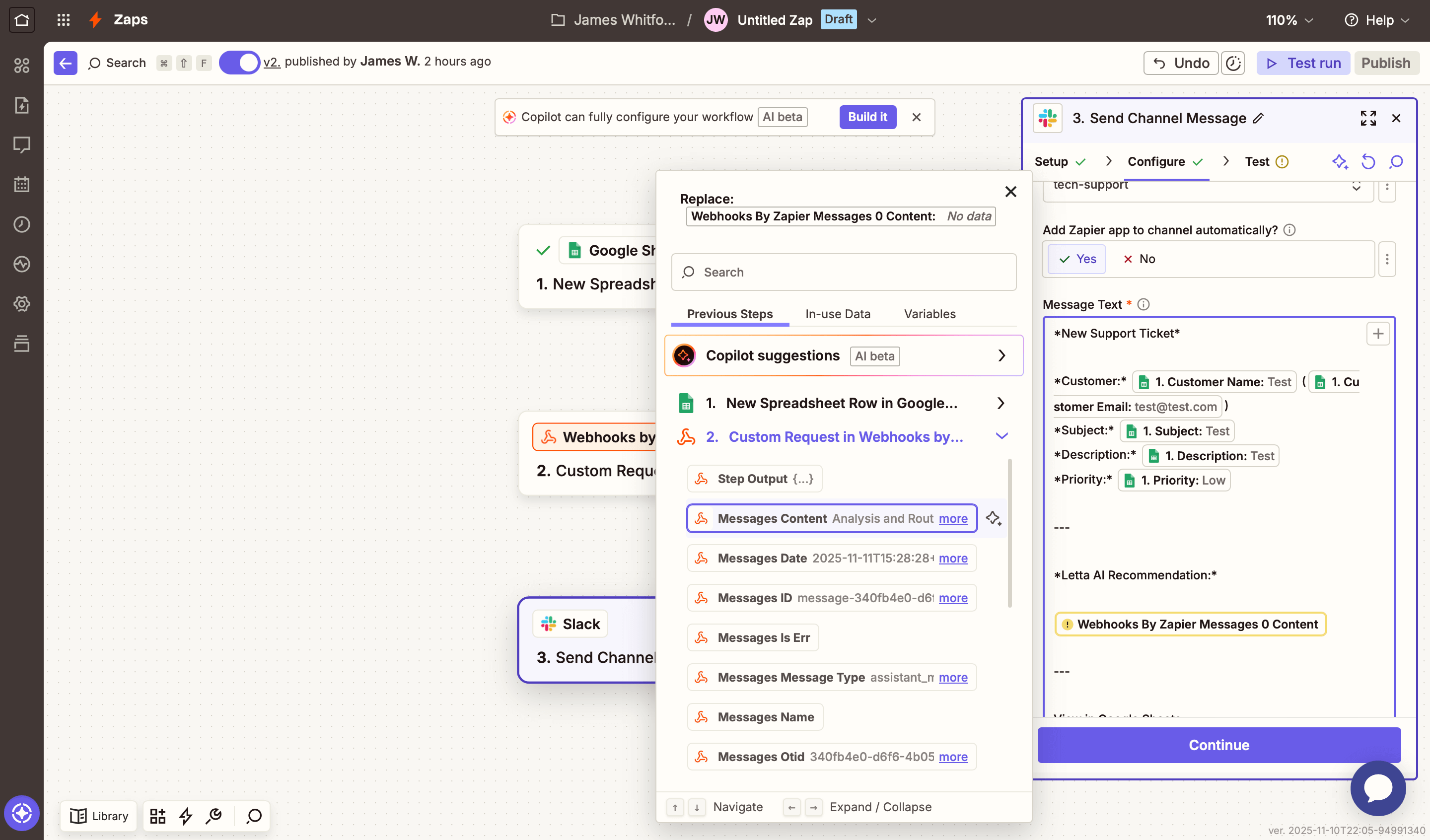Open the wrench tool in the bottom toolbar
This screenshot has height=840, width=1430.
(x=214, y=816)
